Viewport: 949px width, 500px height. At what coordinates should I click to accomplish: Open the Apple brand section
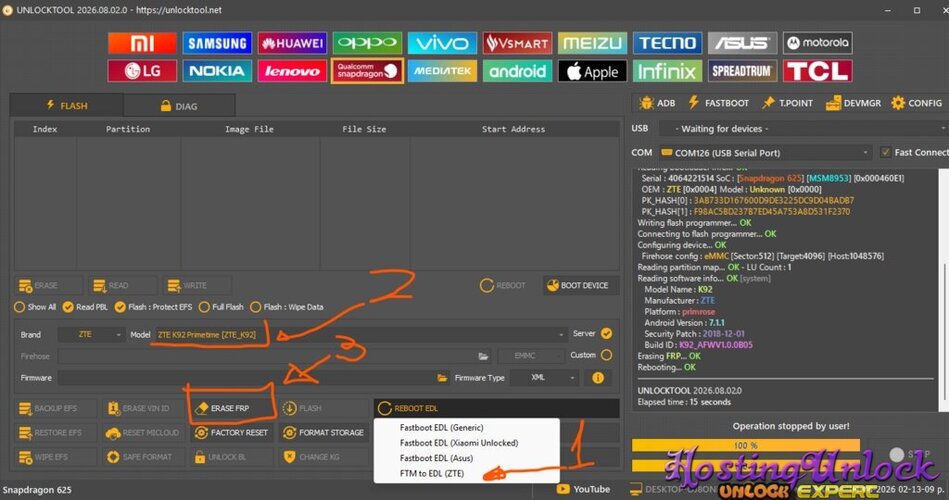[x=593, y=71]
